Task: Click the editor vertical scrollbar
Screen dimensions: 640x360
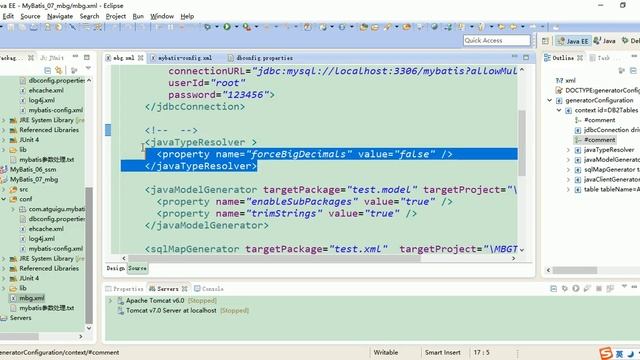Action: pos(522,143)
